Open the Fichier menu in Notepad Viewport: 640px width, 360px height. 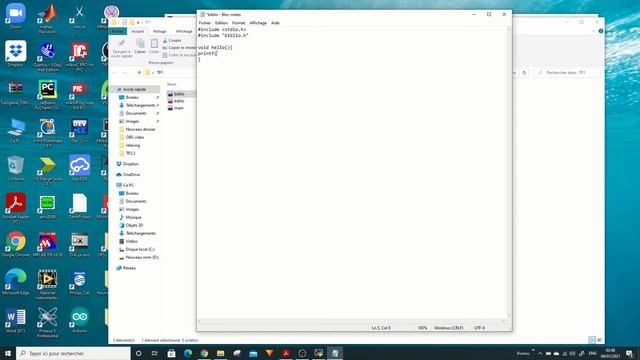coord(204,23)
